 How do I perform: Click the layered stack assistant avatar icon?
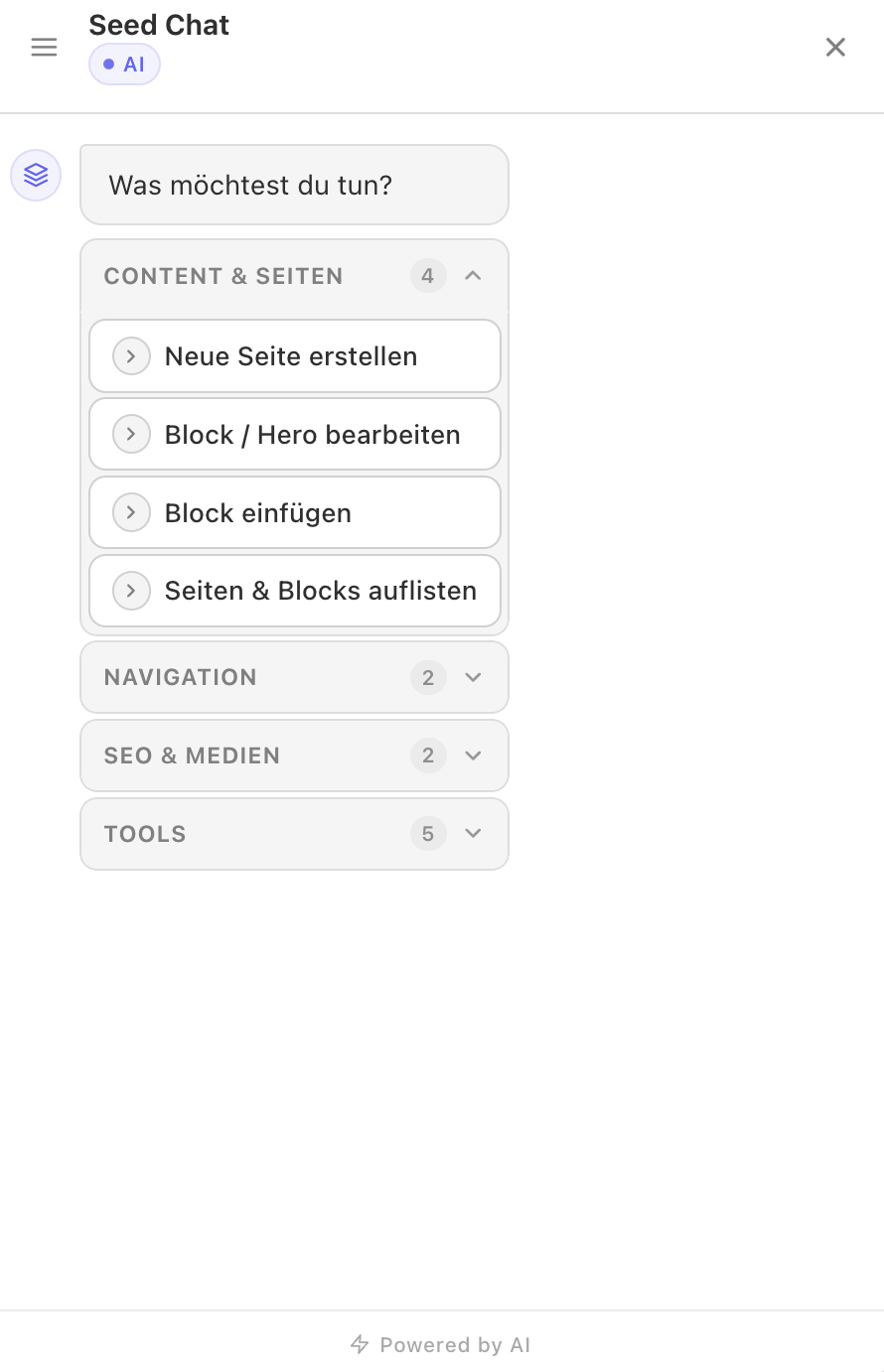pos(35,175)
